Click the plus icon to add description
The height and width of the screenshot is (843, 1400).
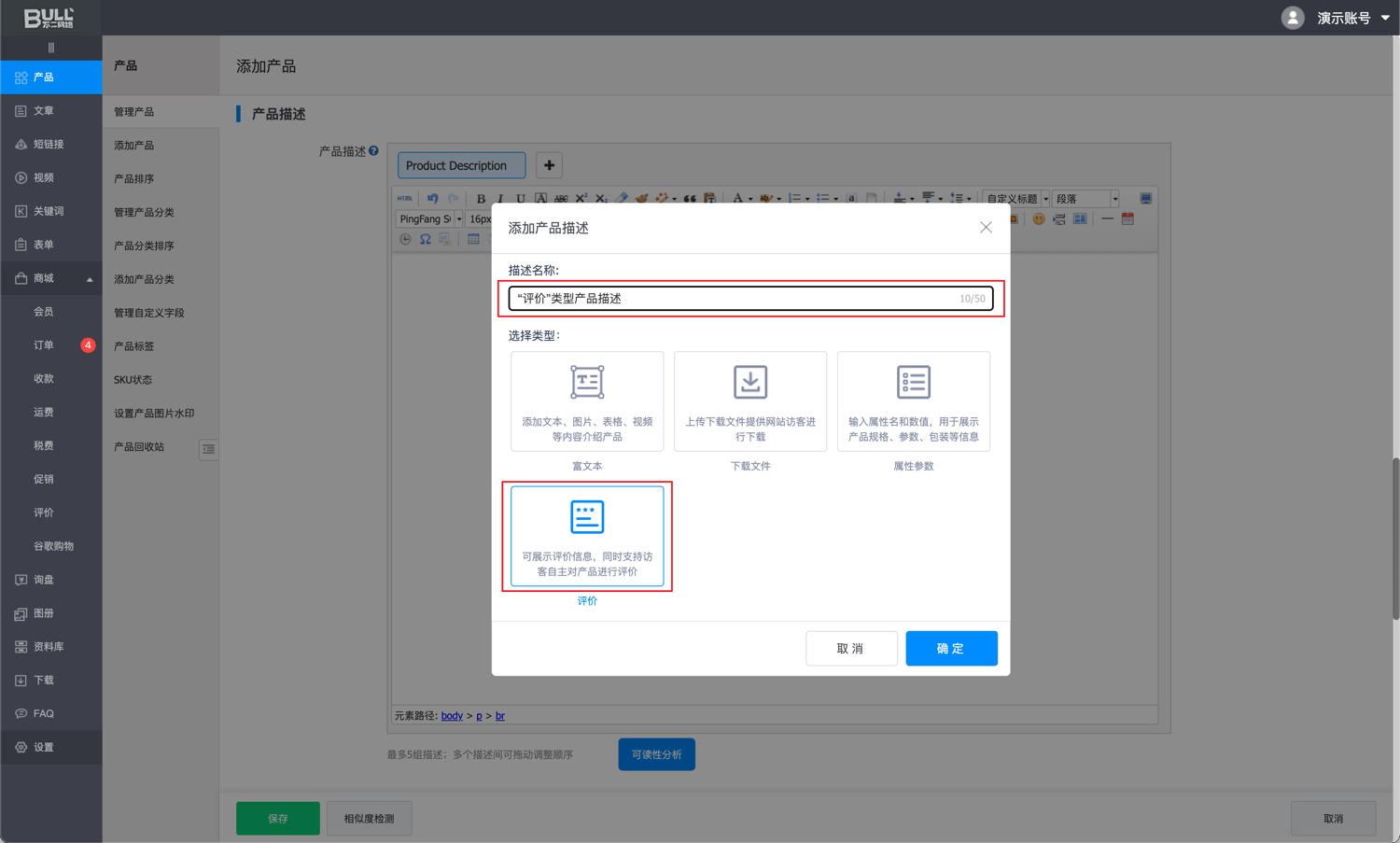(549, 165)
